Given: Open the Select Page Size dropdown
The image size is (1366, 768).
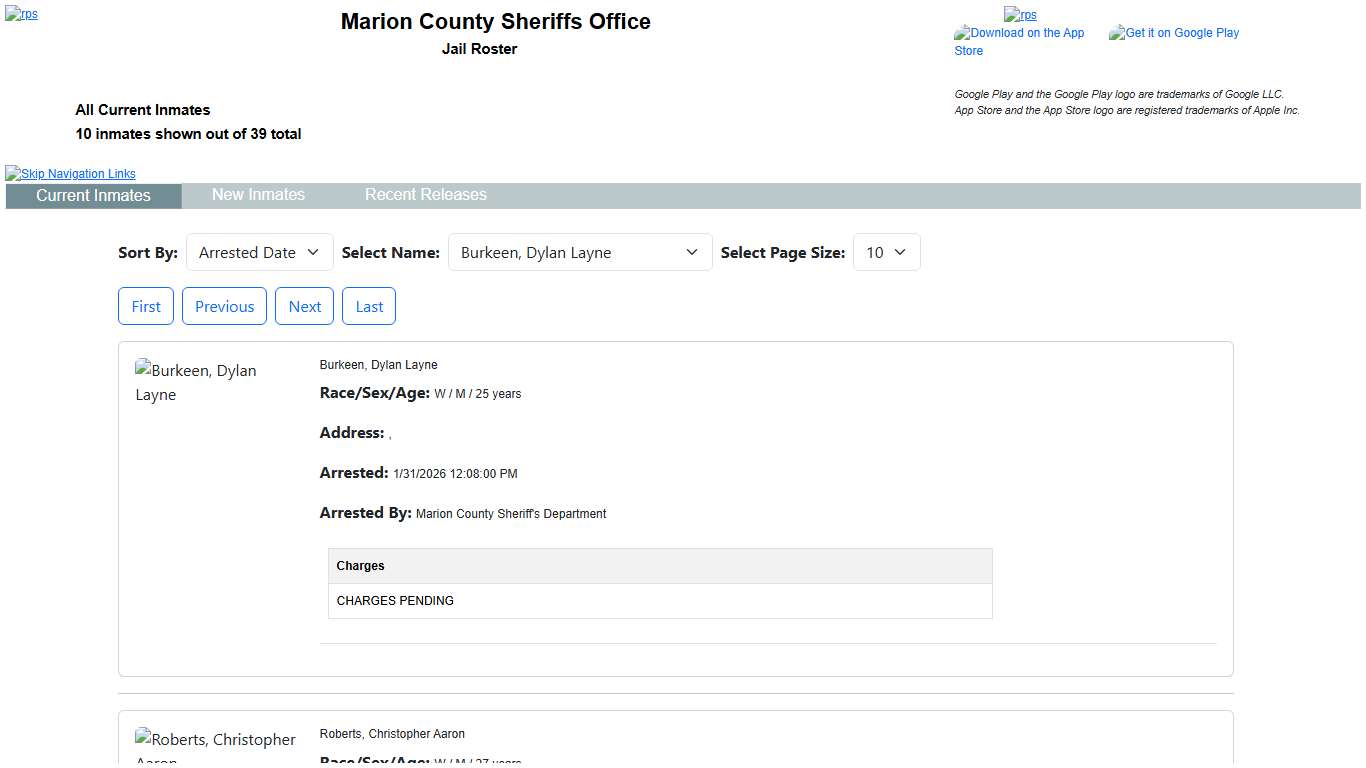Looking at the screenshot, I should (885, 253).
